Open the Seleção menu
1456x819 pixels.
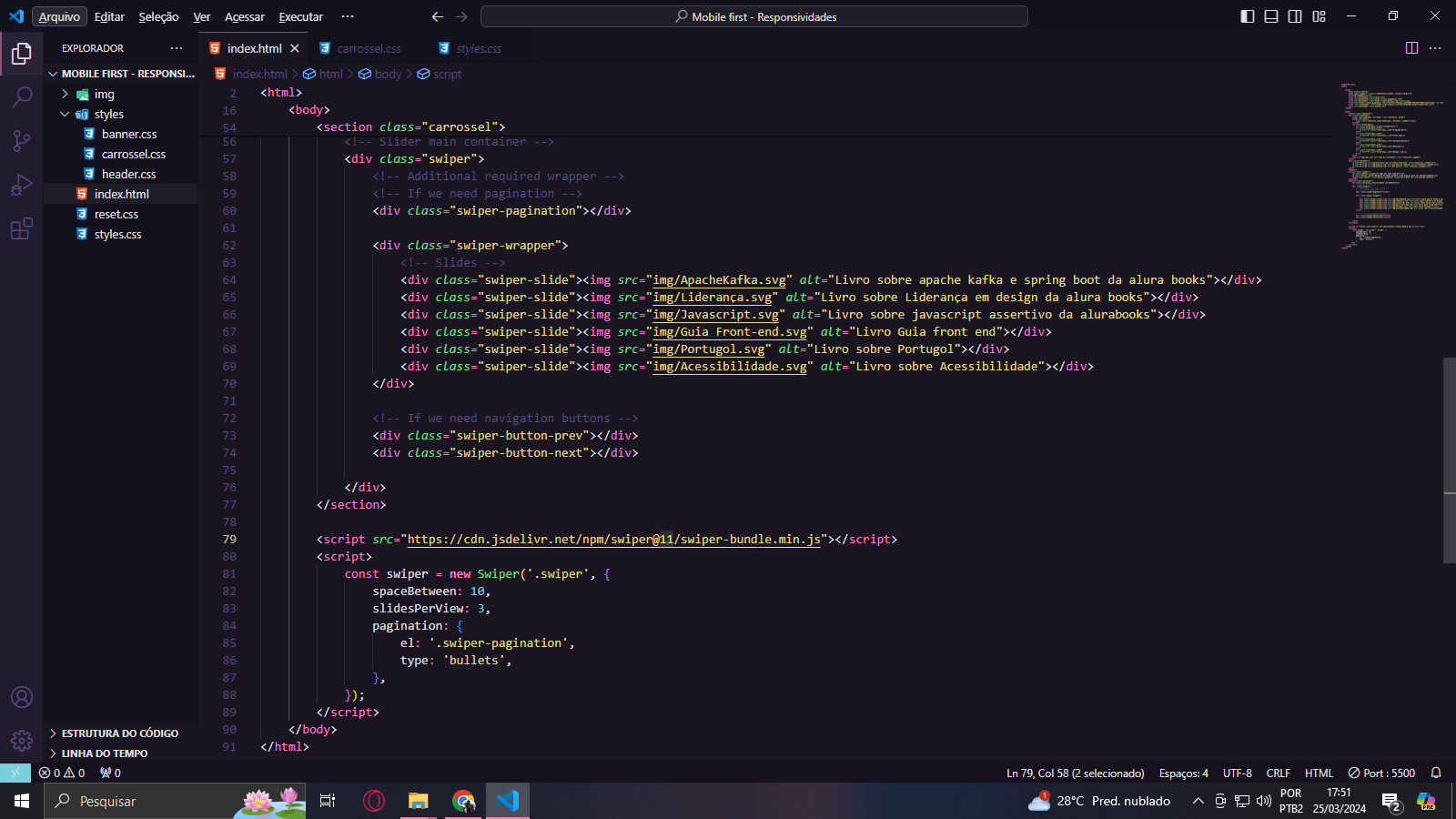[x=158, y=16]
